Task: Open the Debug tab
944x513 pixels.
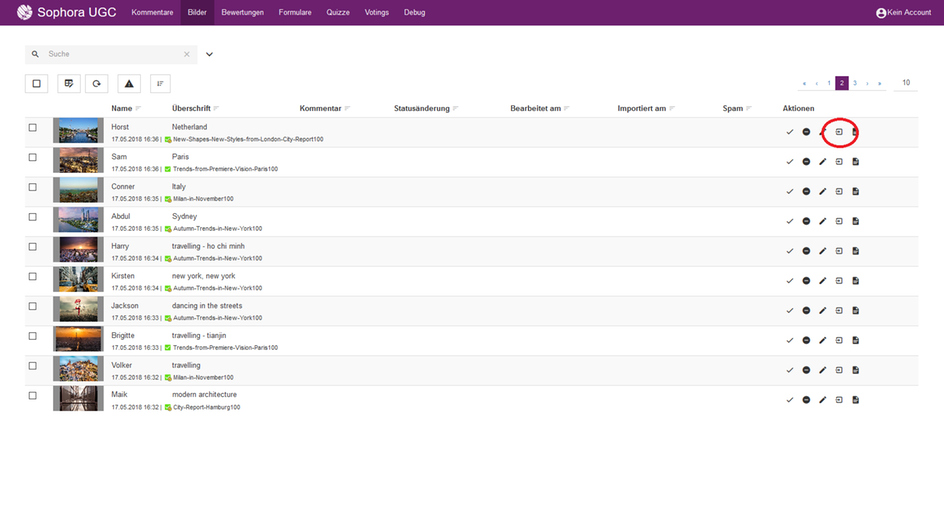Action: [x=415, y=13]
